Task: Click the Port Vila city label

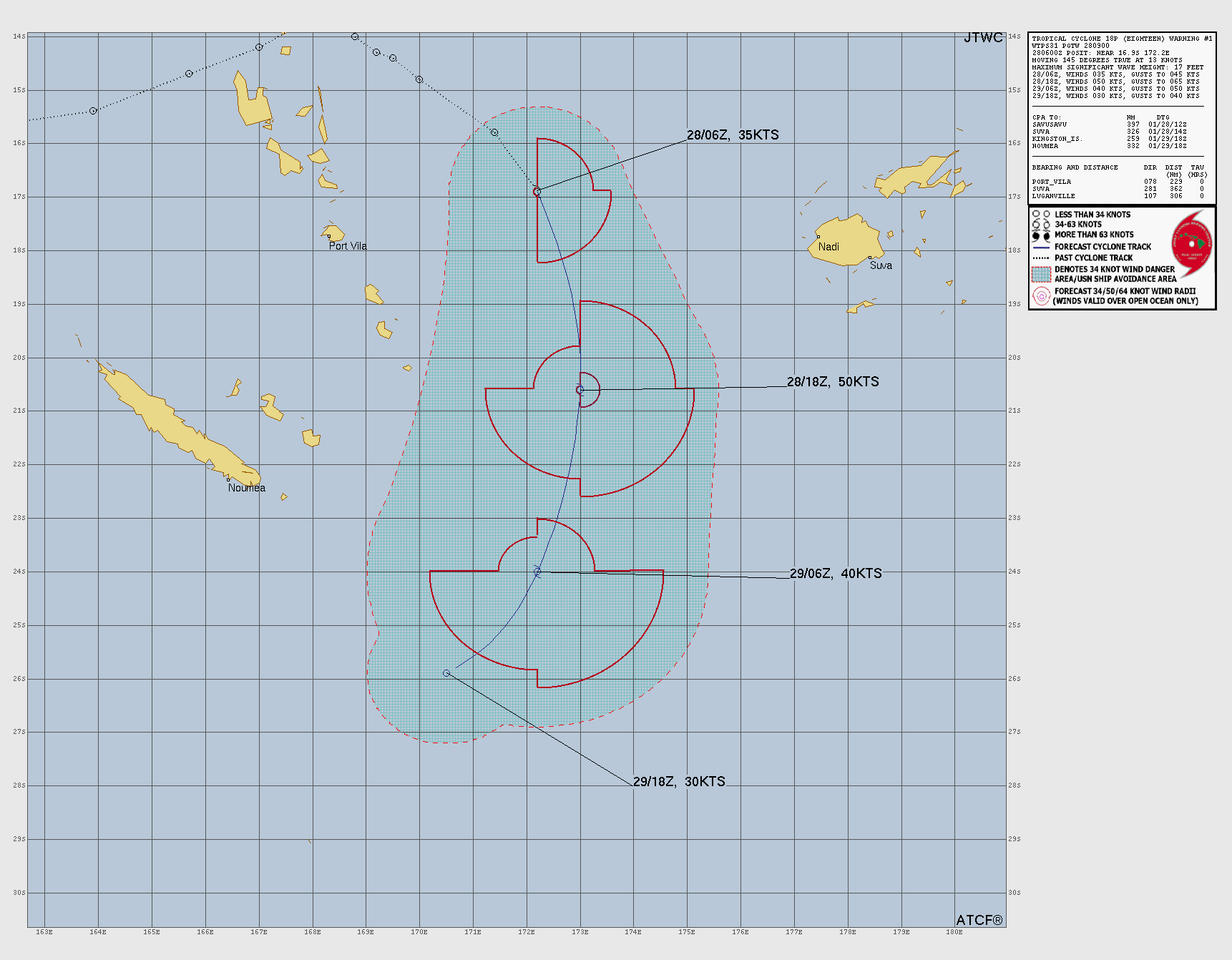Action: coord(348,245)
